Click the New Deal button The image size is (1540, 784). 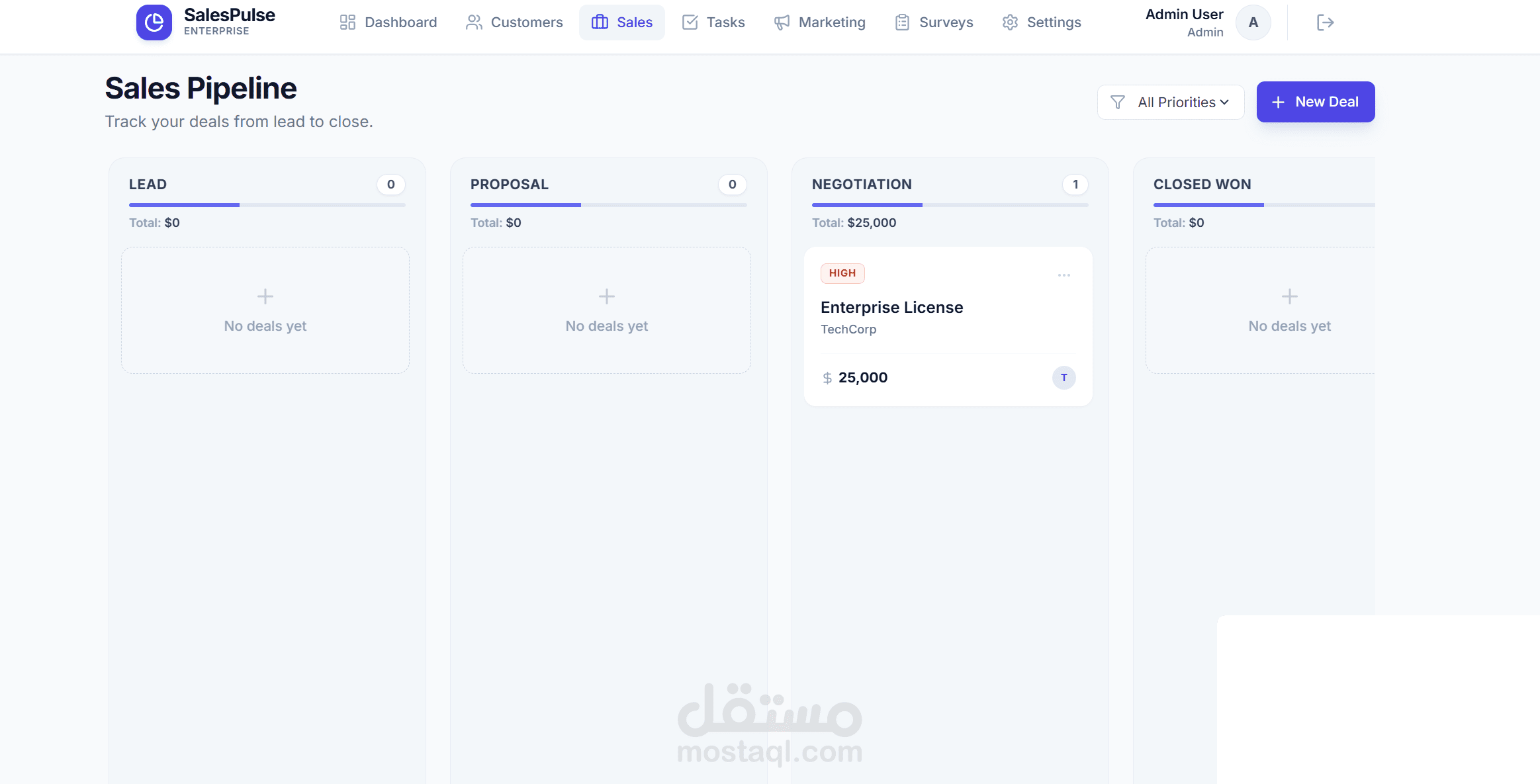(x=1315, y=102)
